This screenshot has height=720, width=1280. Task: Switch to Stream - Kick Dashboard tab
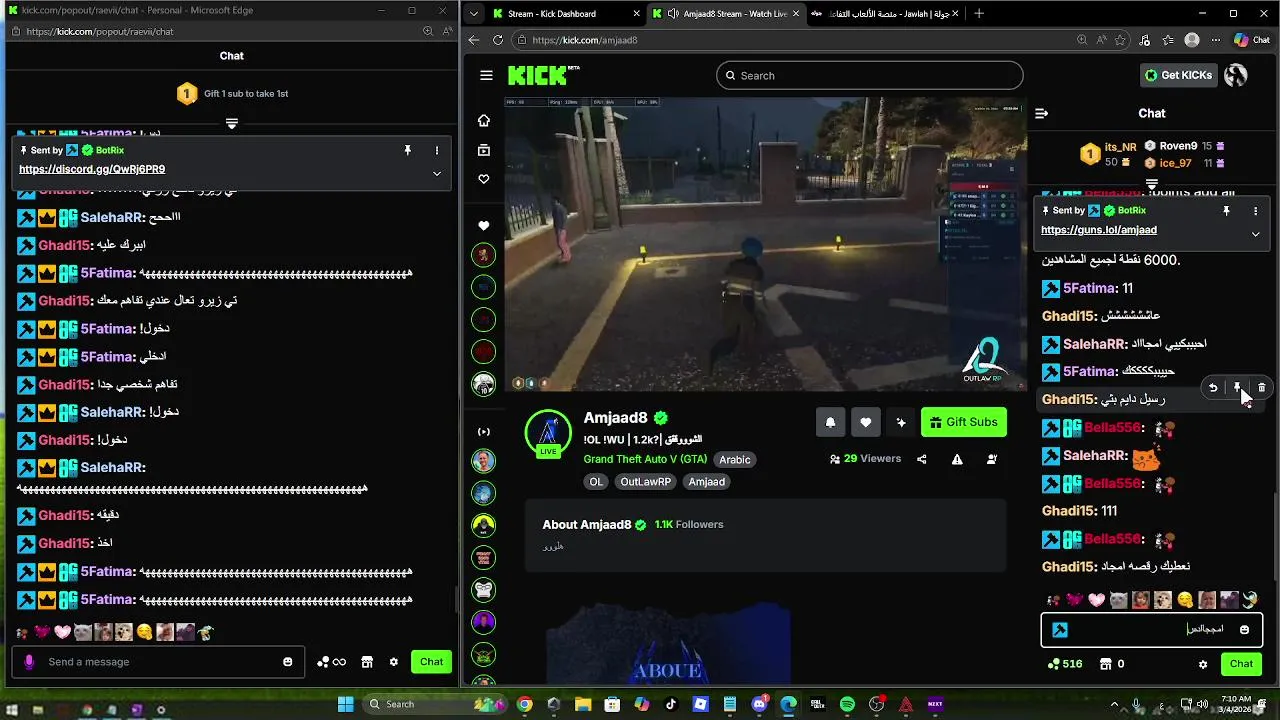(565, 14)
